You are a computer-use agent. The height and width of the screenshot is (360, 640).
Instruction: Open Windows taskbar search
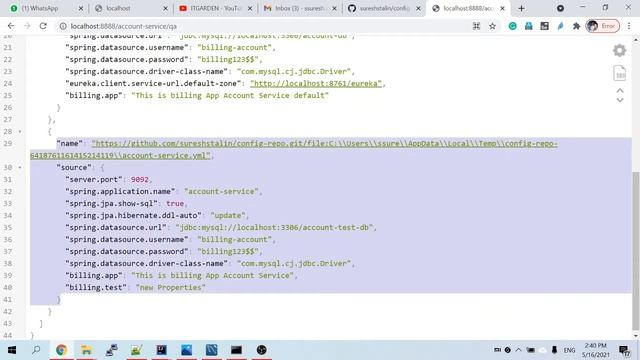pos(36,350)
